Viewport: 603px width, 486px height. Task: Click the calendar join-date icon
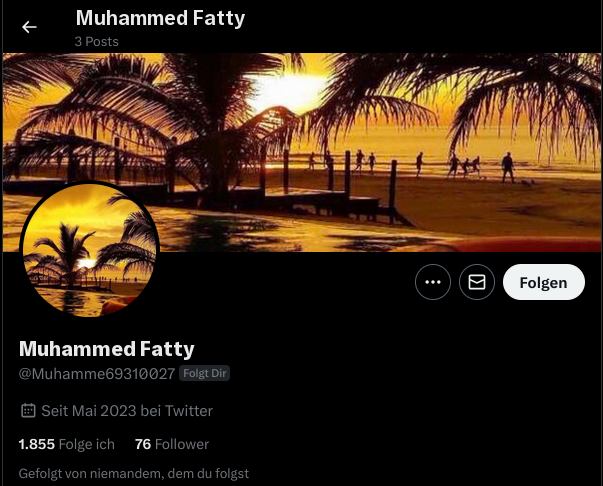28,411
